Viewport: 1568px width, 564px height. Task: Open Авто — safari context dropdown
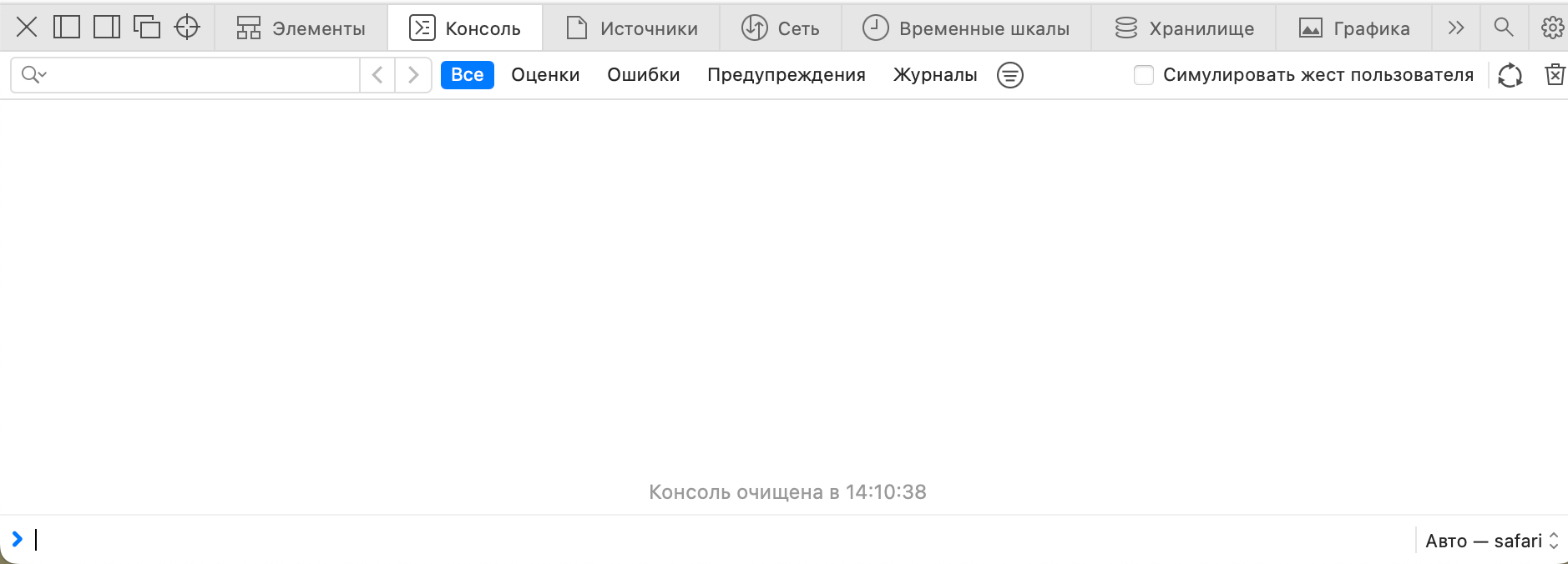[1491, 541]
